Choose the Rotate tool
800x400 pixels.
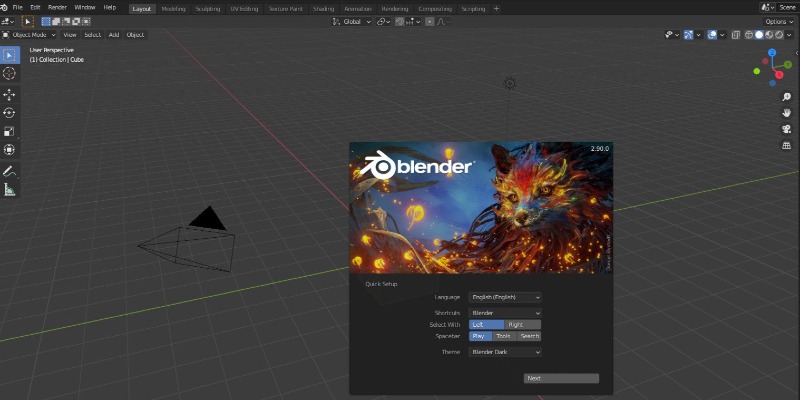(x=9, y=113)
